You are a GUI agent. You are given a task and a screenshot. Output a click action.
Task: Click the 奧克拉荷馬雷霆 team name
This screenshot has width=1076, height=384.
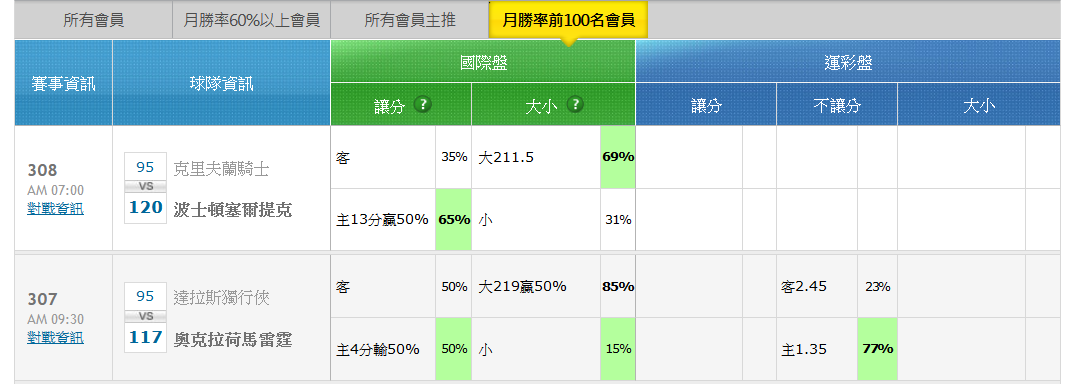point(233,339)
